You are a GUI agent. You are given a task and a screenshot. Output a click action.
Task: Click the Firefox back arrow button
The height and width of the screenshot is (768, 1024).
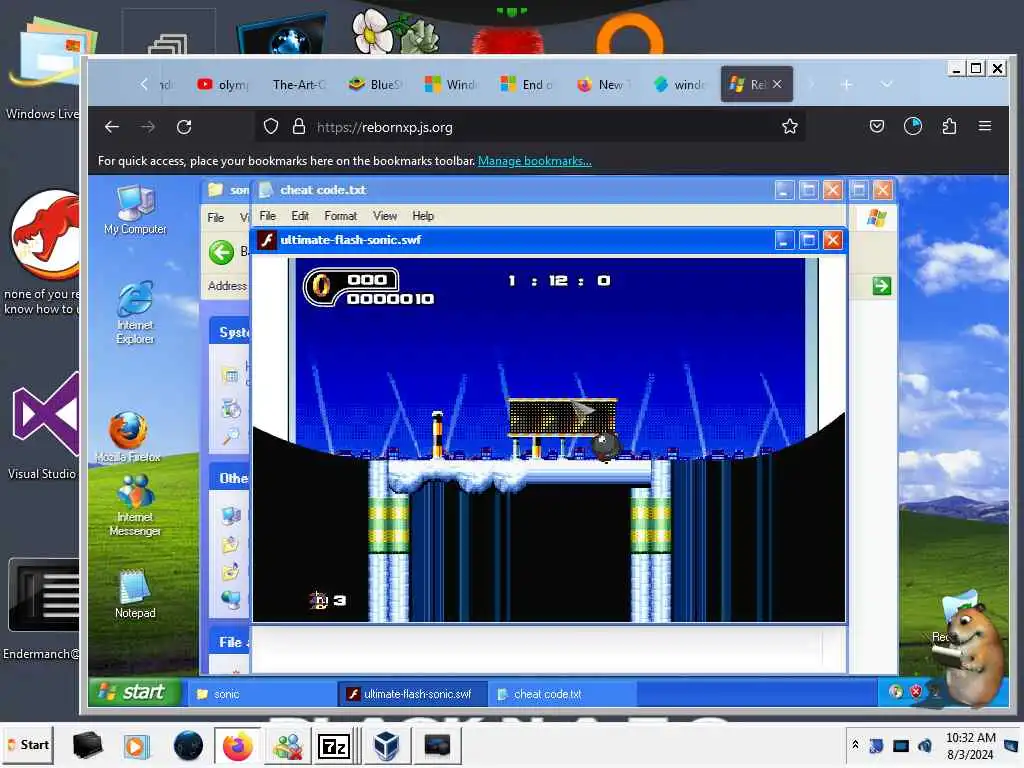click(x=112, y=127)
